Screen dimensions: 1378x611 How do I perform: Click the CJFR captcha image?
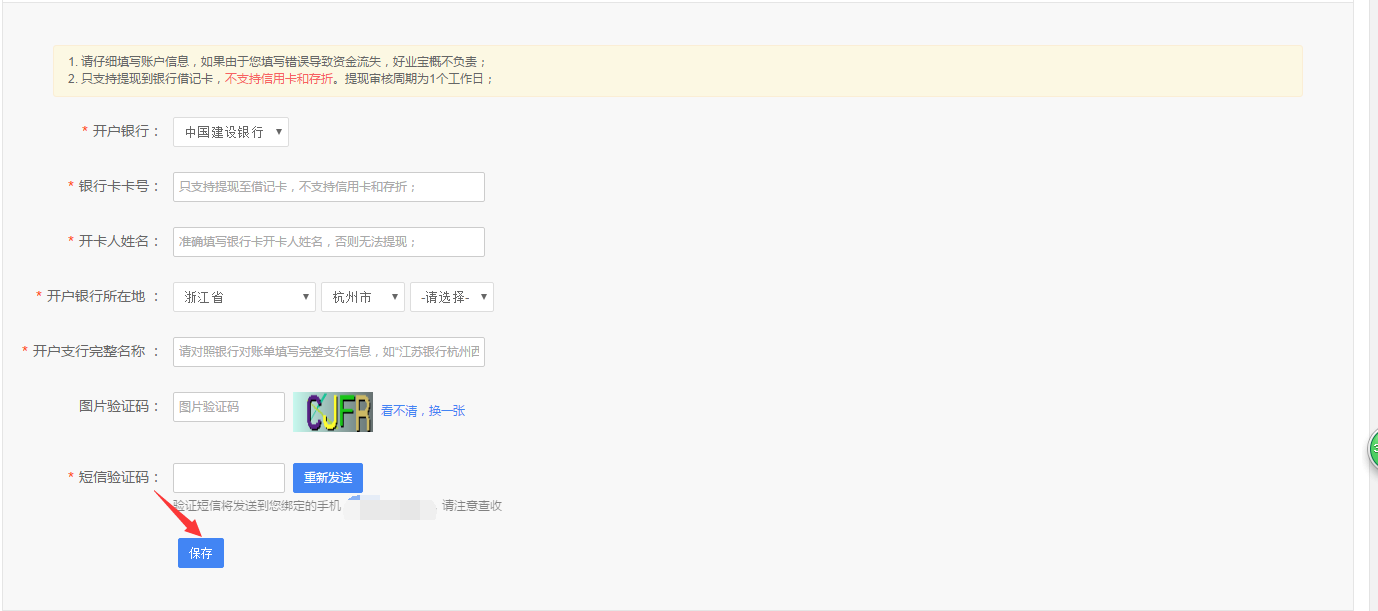coord(333,412)
